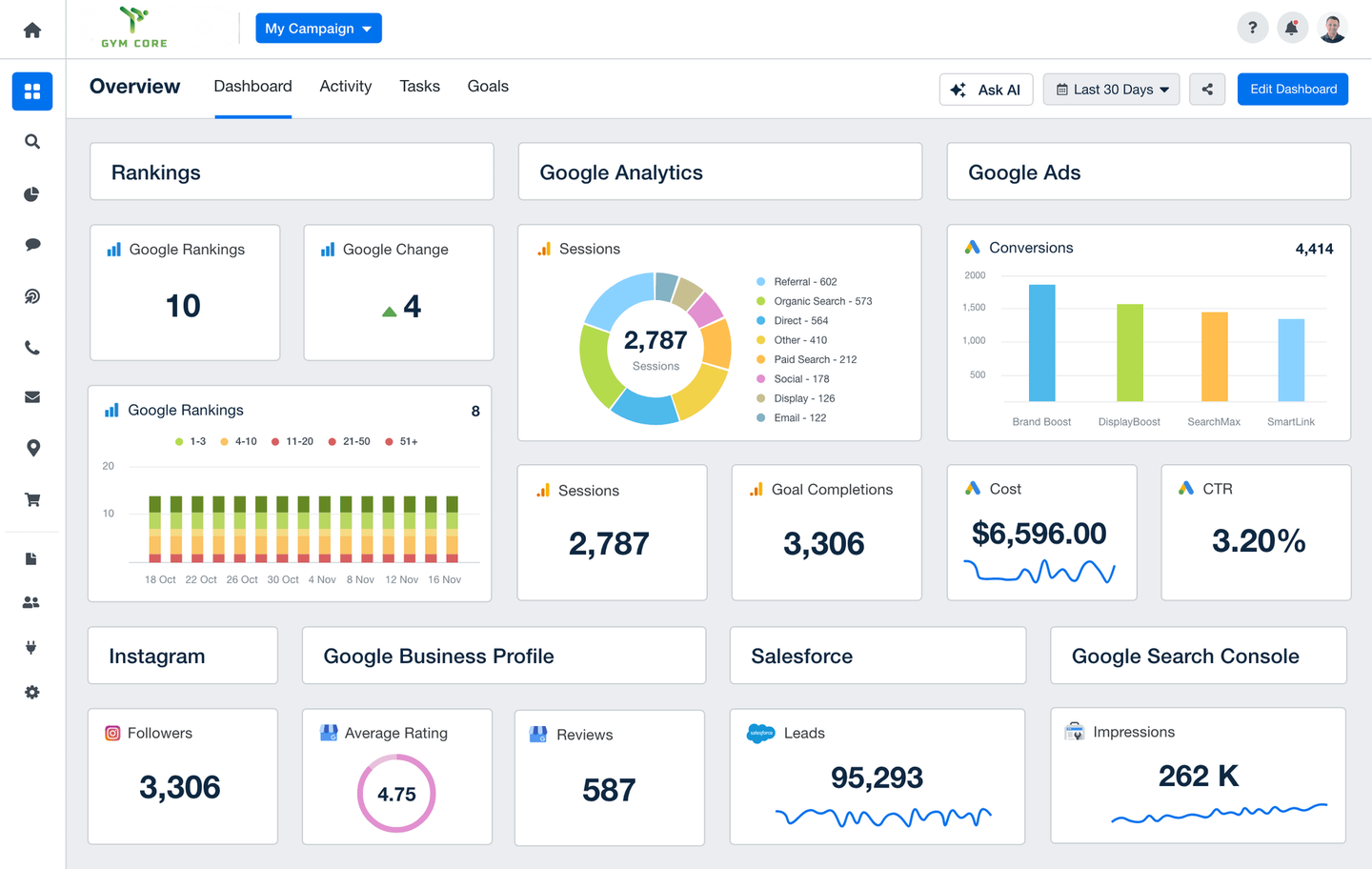Switch to the Tasks tab
The width and height of the screenshot is (1372, 869).
419,87
